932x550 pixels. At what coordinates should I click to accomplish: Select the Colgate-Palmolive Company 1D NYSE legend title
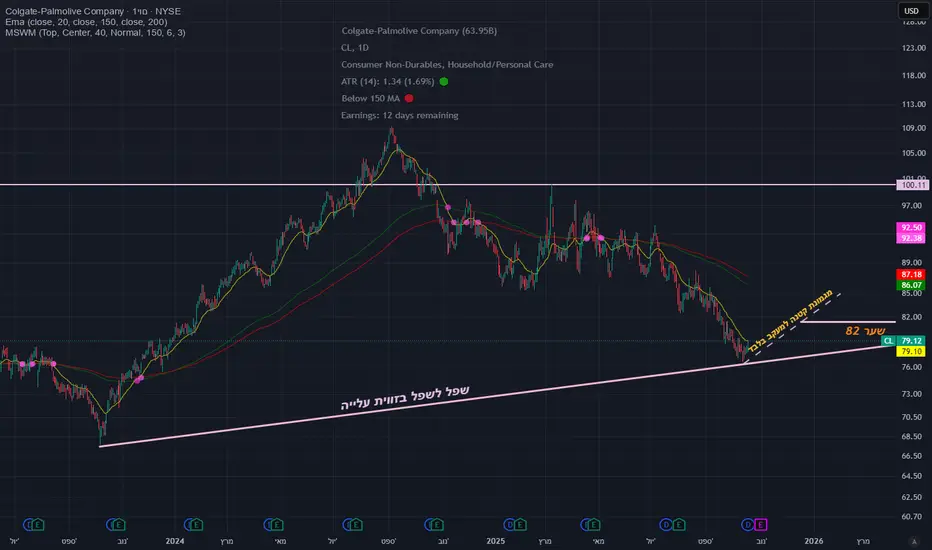tap(93, 11)
